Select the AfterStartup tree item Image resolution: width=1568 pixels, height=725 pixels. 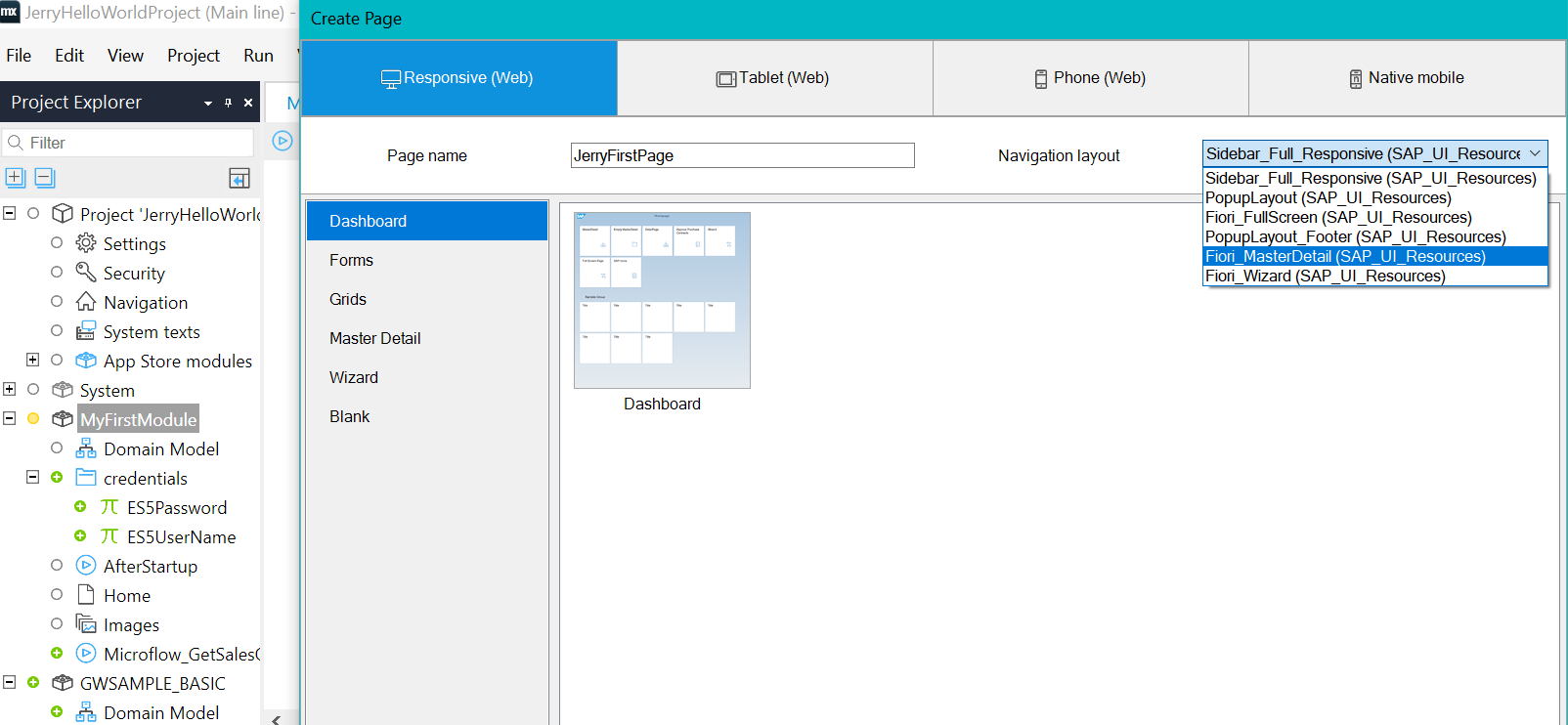tap(151, 566)
